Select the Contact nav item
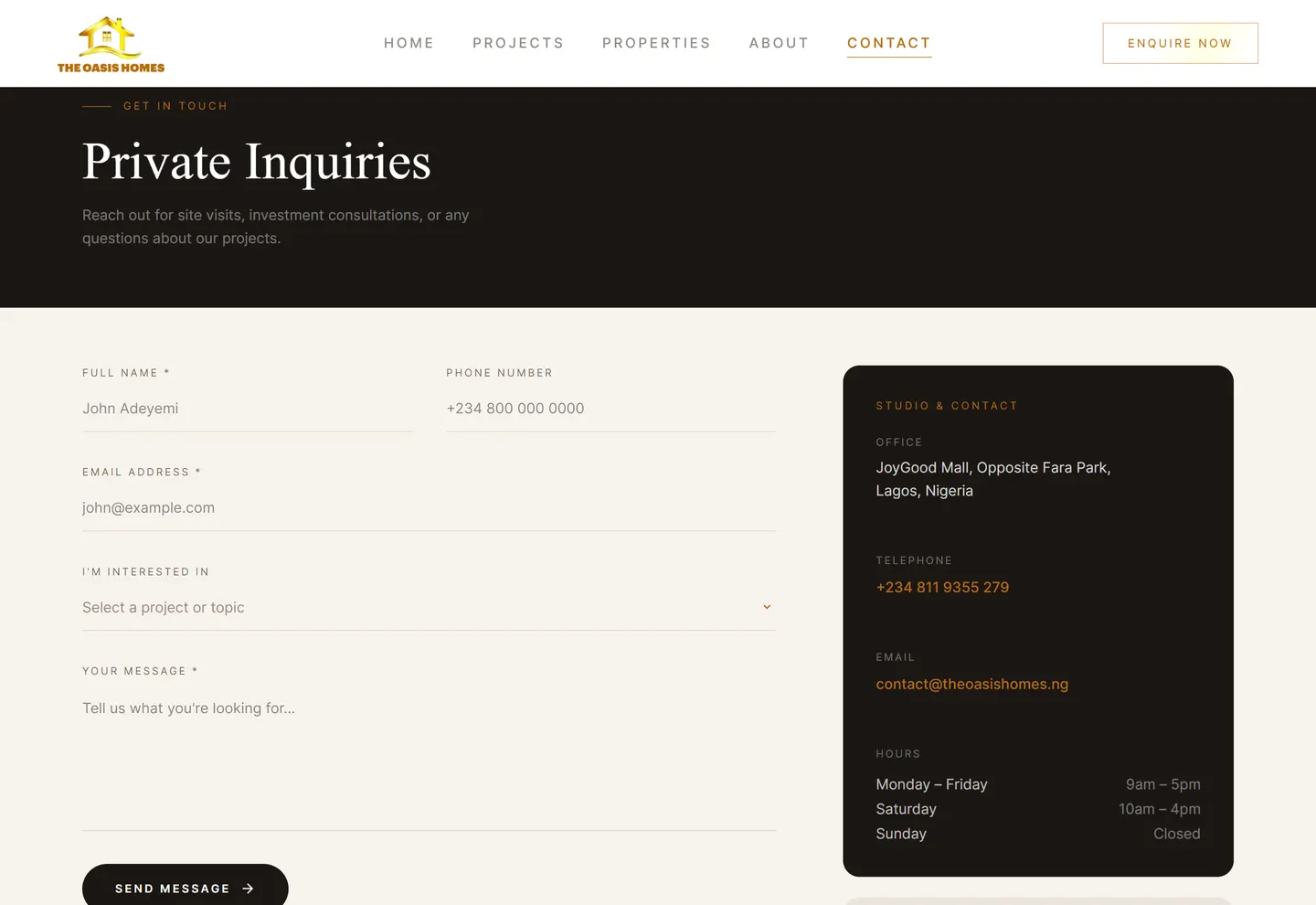The height and width of the screenshot is (905, 1316). pyautogui.click(x=889, y=43)
